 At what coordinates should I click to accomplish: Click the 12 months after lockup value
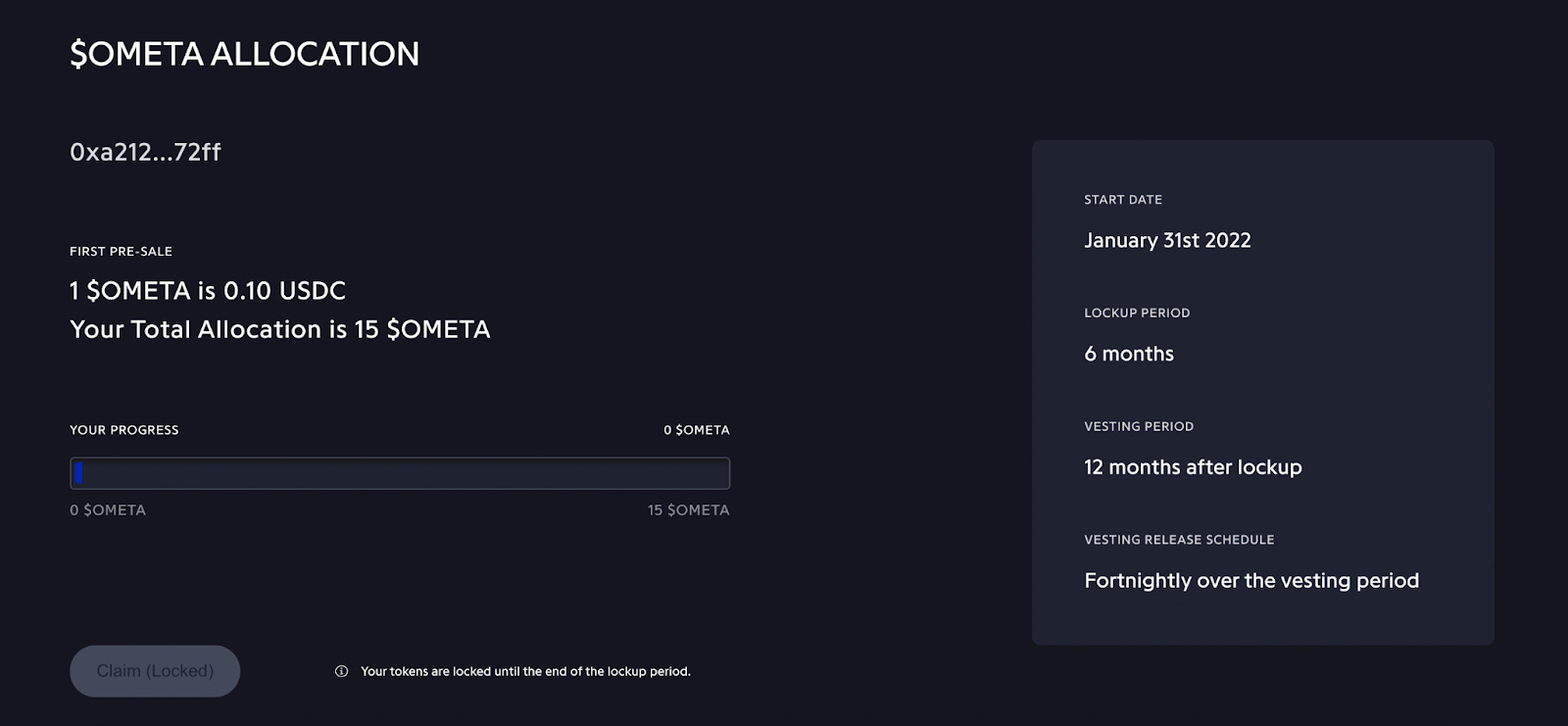pyautogui.click(x=1193, y=467)
